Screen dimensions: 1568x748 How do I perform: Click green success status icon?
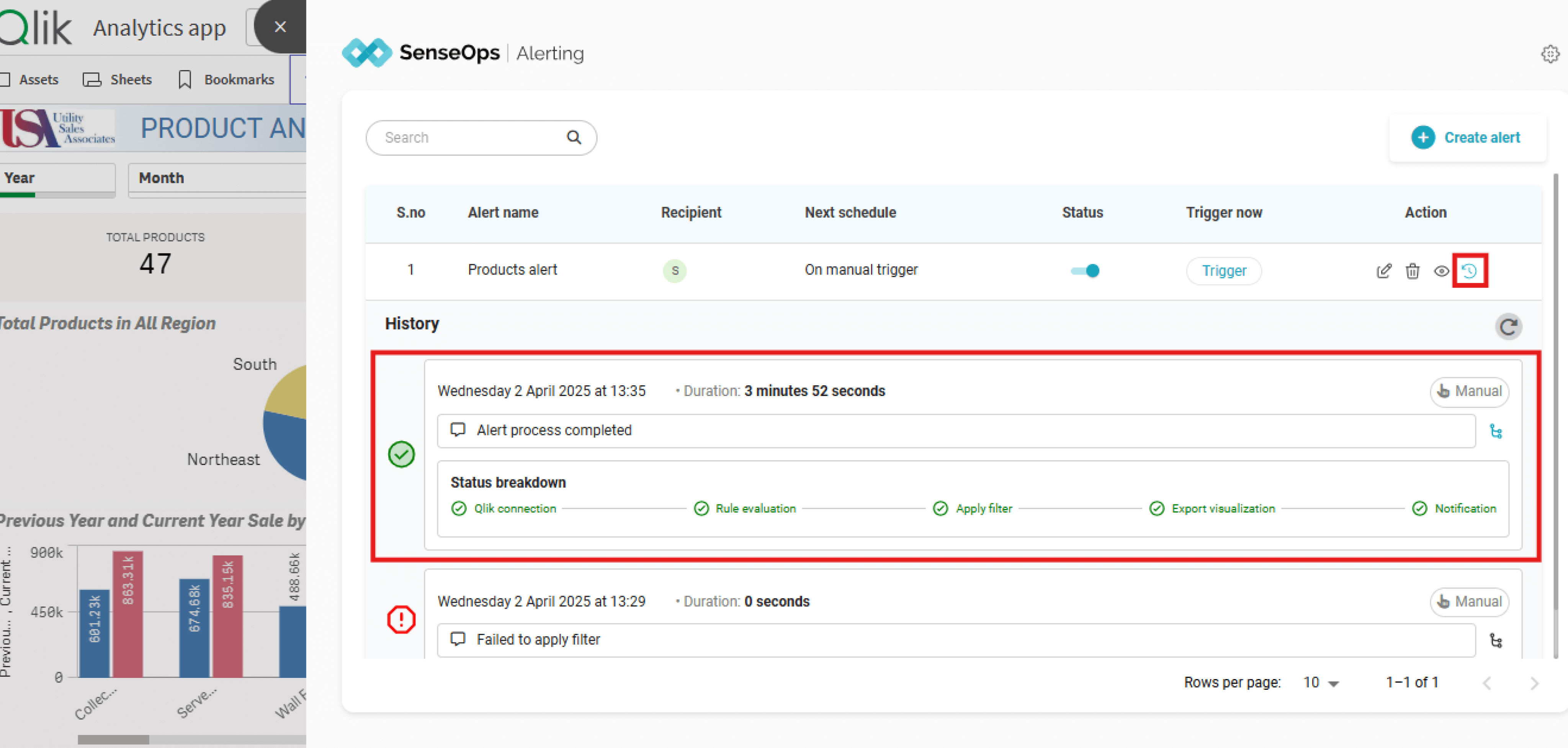click(x=401, y=454)
